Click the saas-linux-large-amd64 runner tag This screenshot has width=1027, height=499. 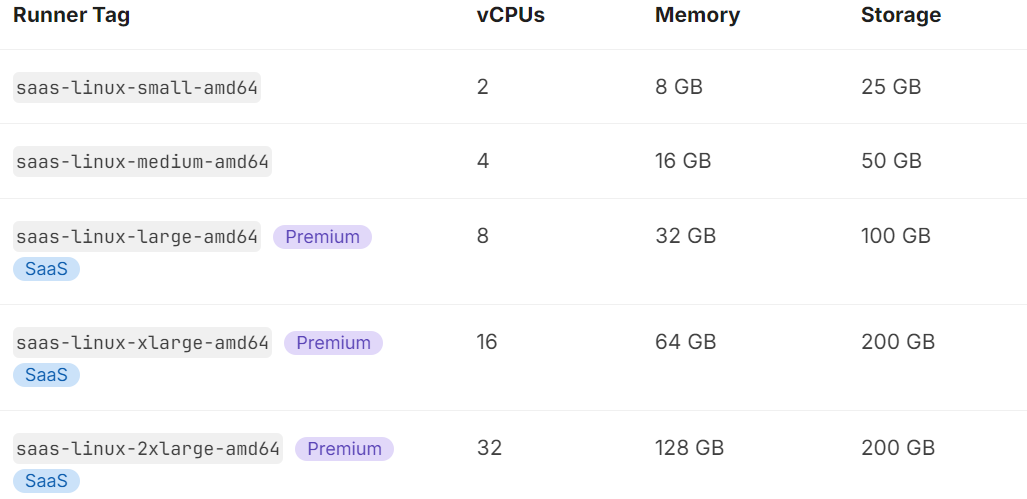[137, 236]
